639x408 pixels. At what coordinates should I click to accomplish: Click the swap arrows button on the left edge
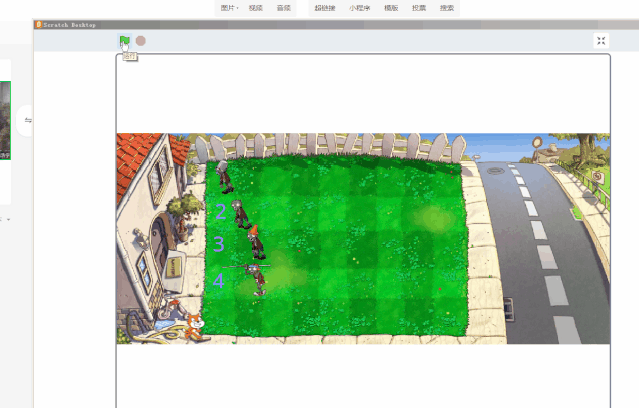pos(28,120)
